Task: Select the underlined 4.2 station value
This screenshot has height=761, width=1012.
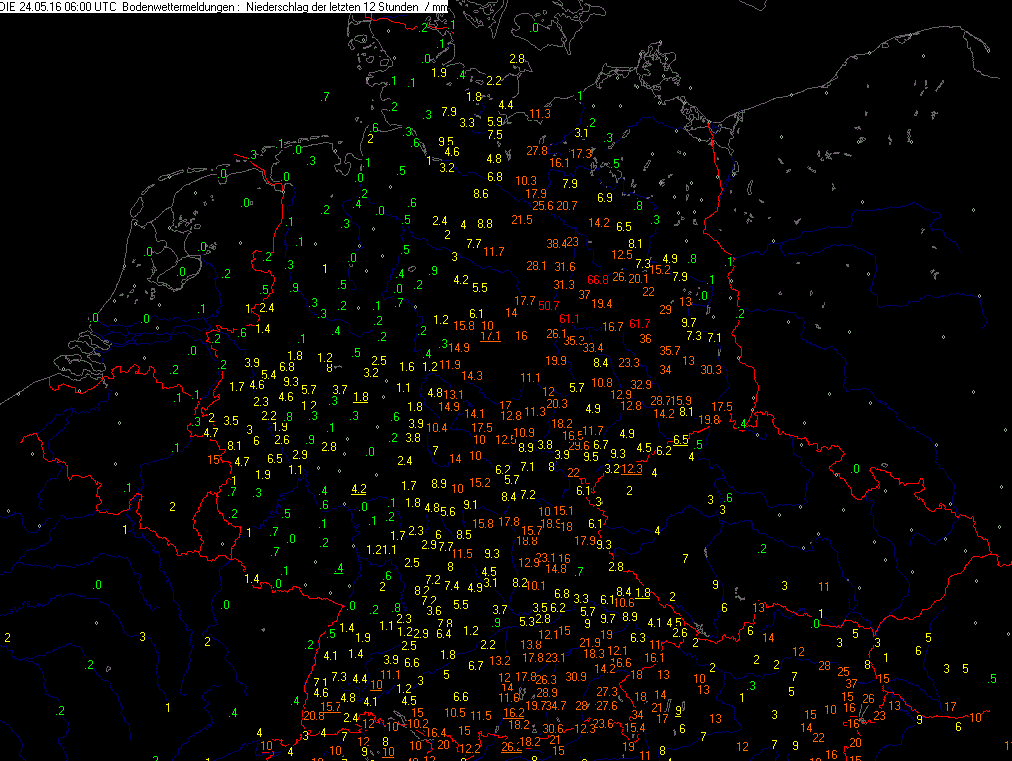Action: point(358,489)
